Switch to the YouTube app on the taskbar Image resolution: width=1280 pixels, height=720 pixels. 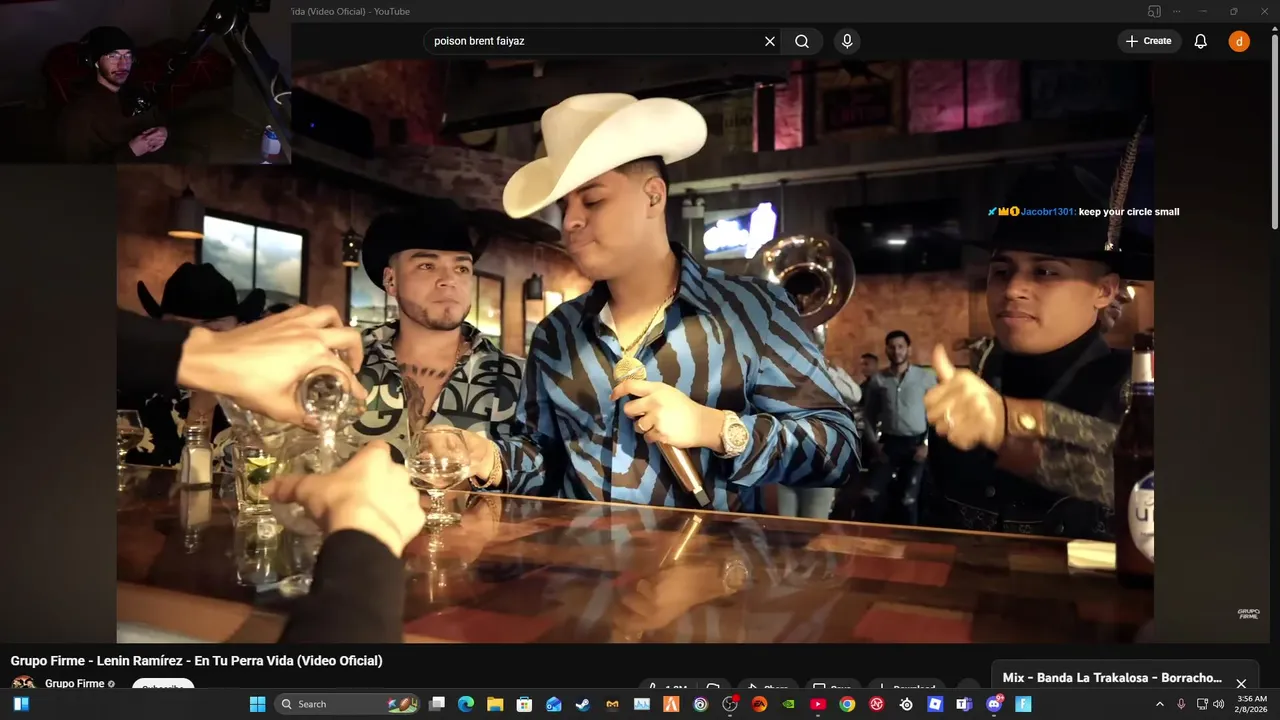coord(818,704)
